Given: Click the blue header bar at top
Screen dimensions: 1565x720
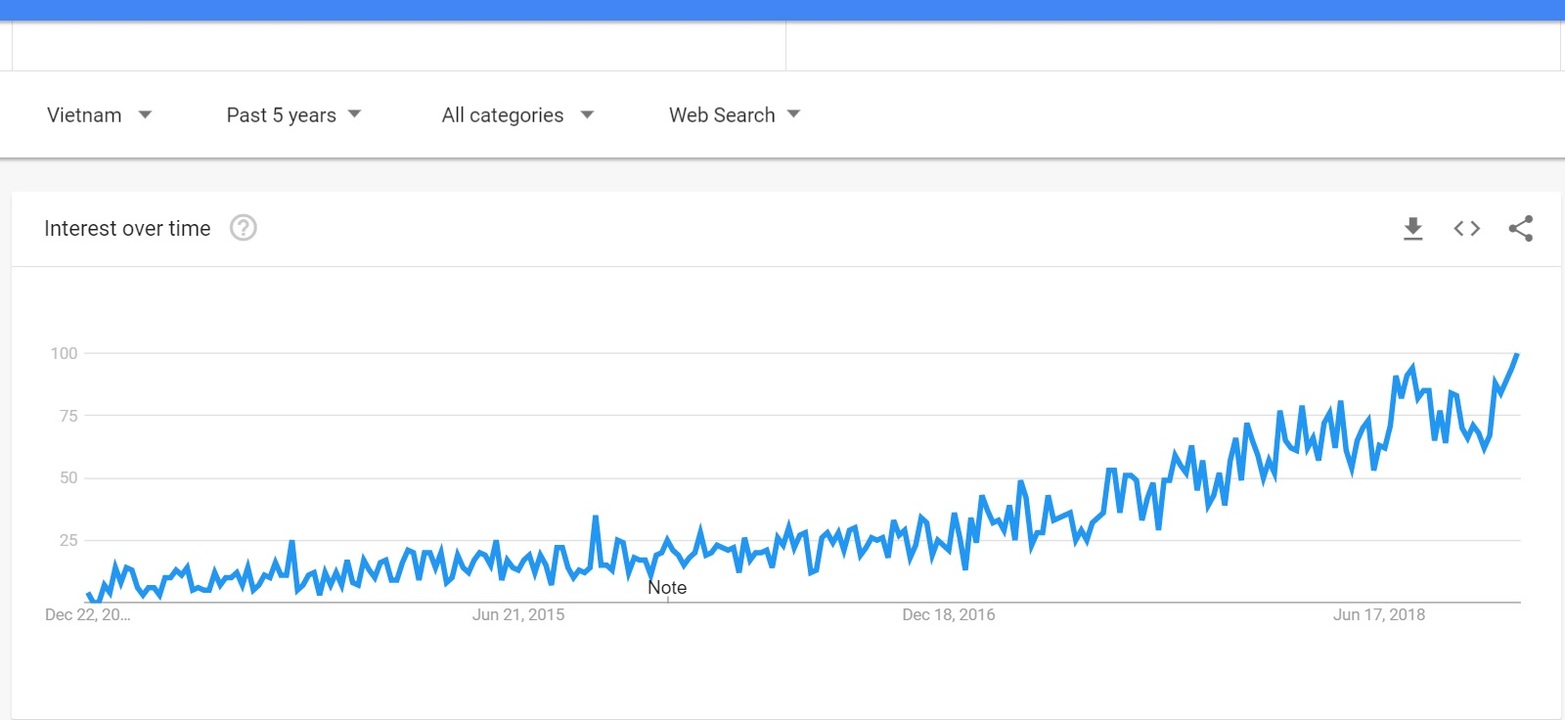Looking at the screenshot, I should click(782, 10).
